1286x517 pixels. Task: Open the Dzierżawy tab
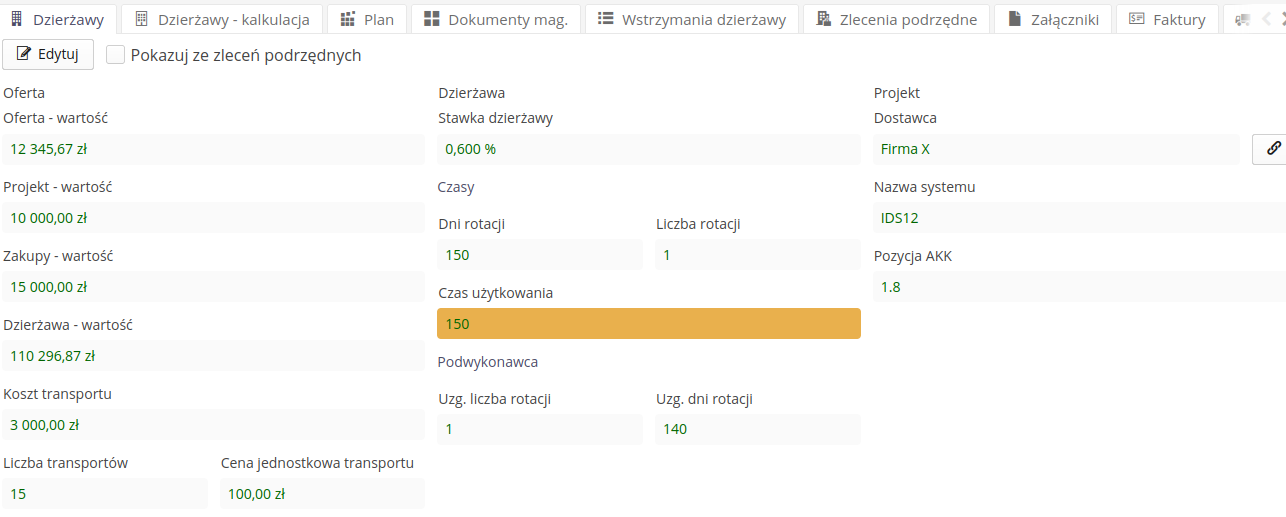pos(60,19)
